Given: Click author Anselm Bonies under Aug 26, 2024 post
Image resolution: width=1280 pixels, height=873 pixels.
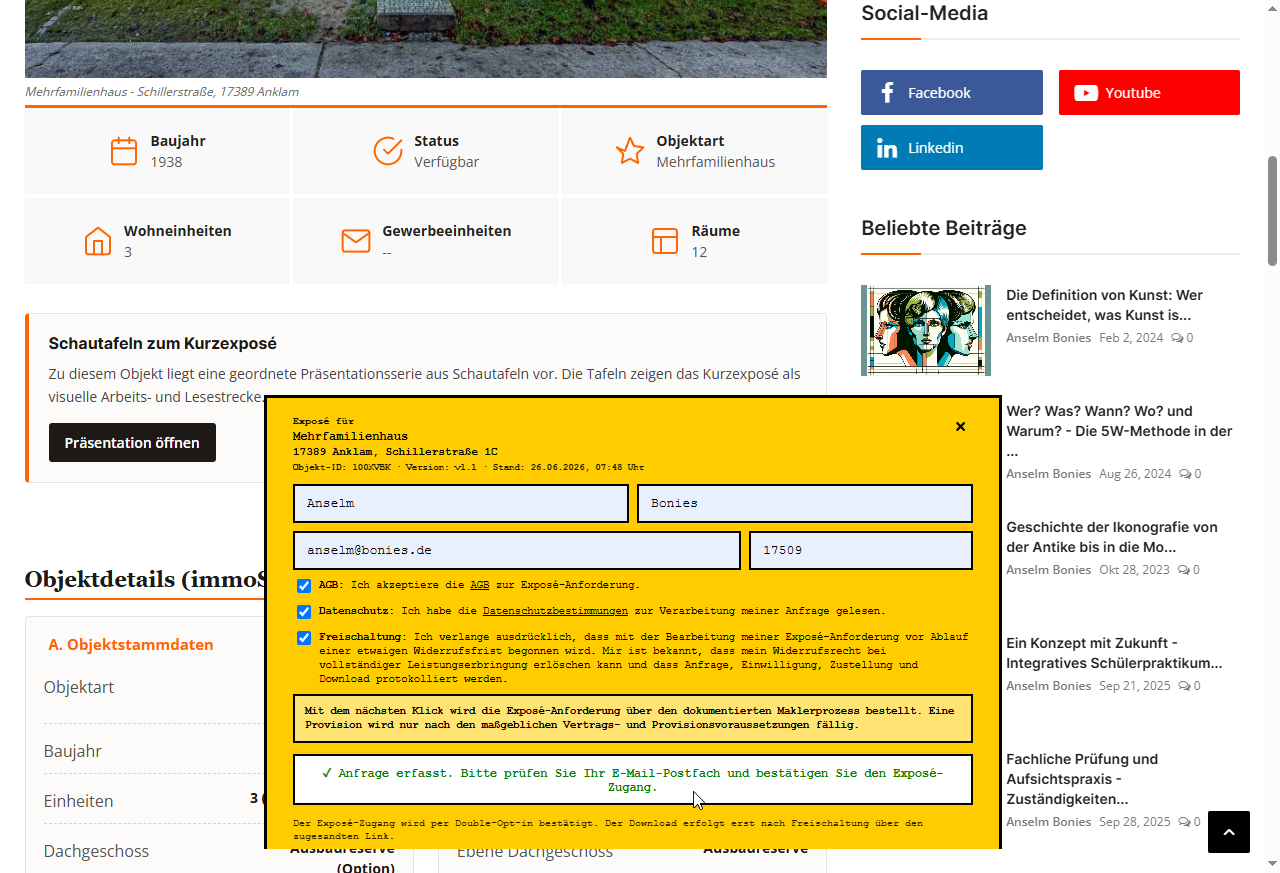Looking at the screenshot, I should [1048, 474].
